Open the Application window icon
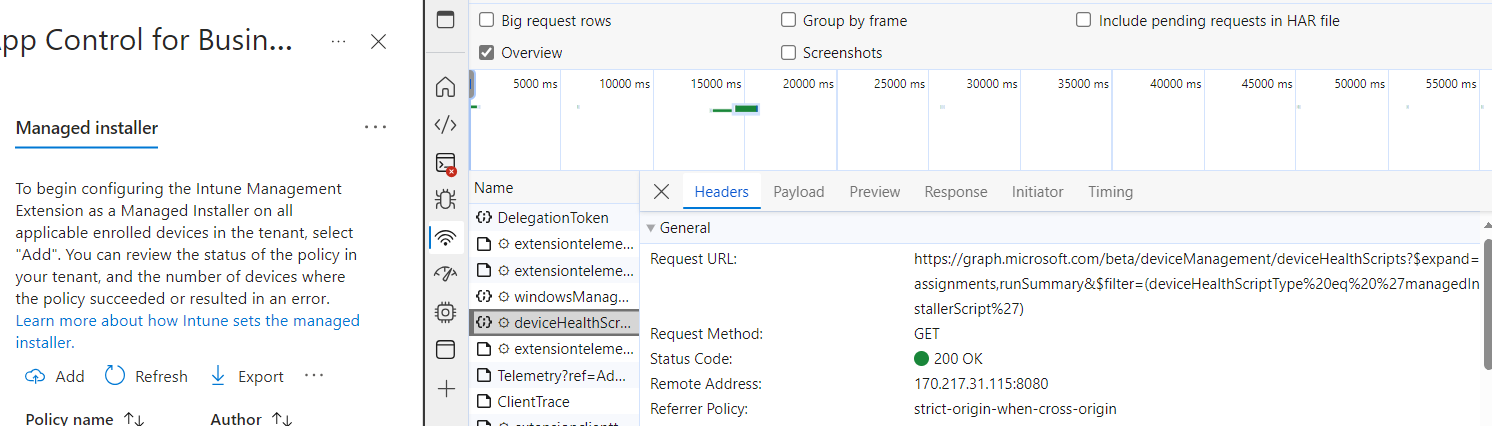This screenshot has width=1492, height=426. click(446, 350)
